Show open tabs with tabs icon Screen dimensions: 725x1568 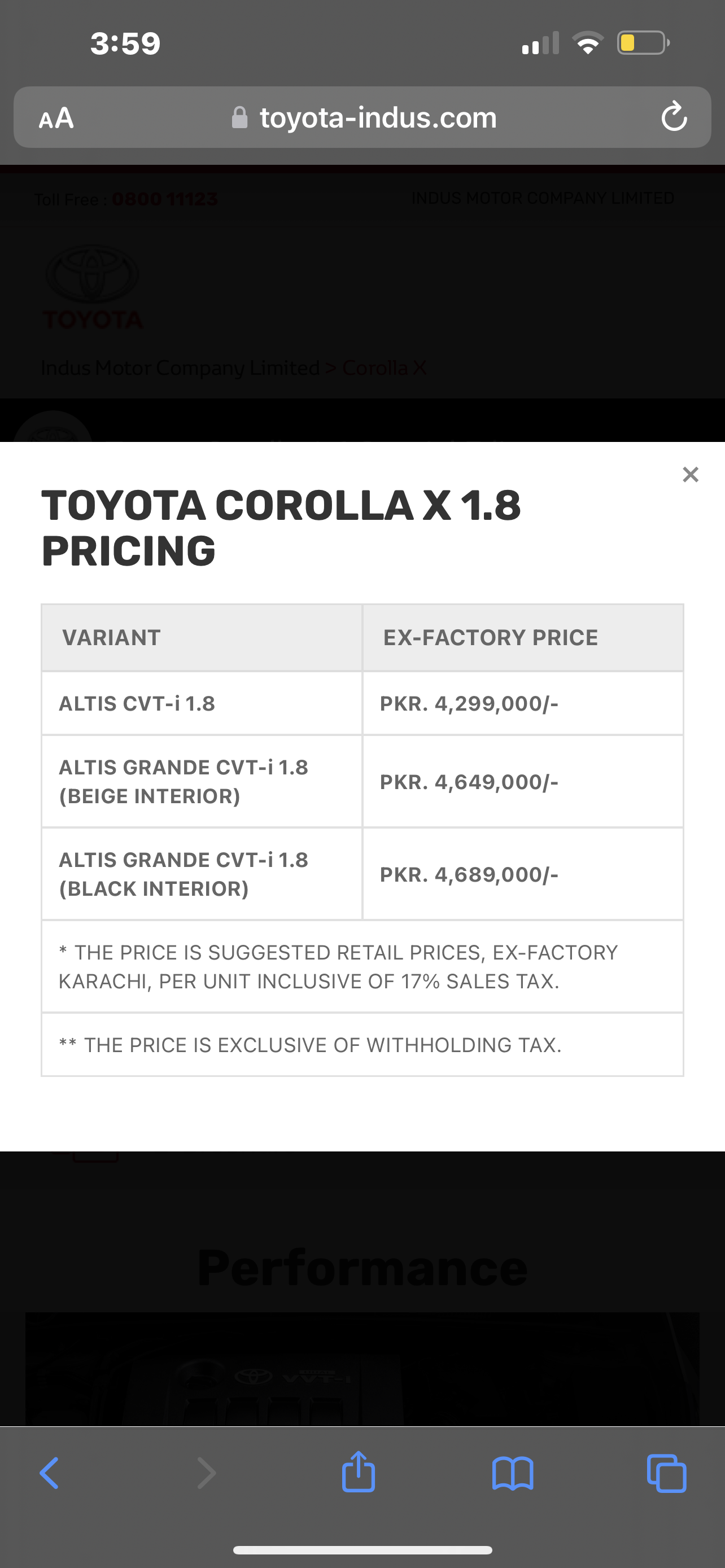pyautogui.click(x=667, y=1473)
